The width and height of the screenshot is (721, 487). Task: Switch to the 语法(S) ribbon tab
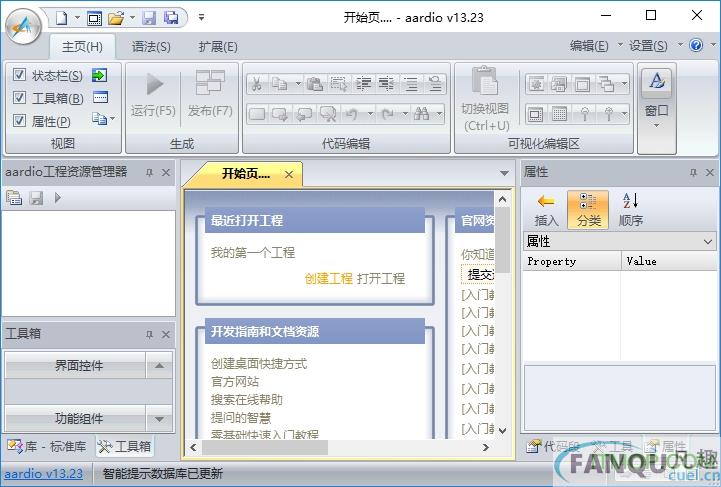(x=151, y=46)
